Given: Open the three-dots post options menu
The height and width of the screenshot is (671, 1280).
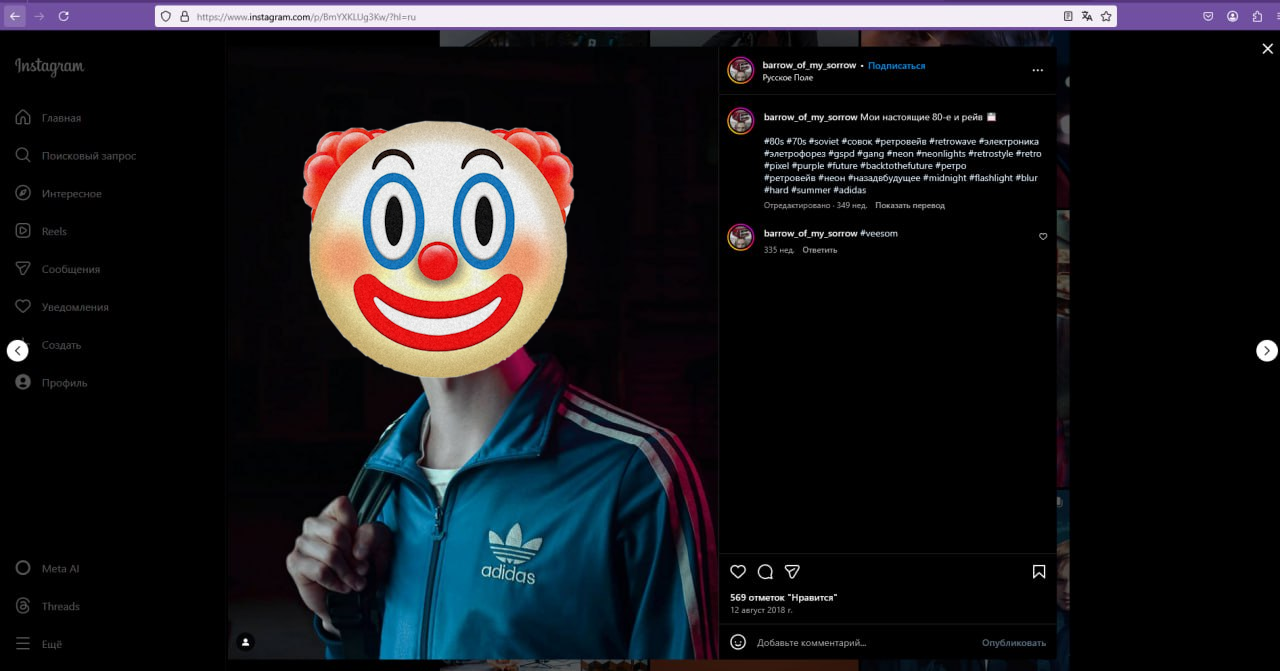Looking at the screenshot, I should [1037, 71].
